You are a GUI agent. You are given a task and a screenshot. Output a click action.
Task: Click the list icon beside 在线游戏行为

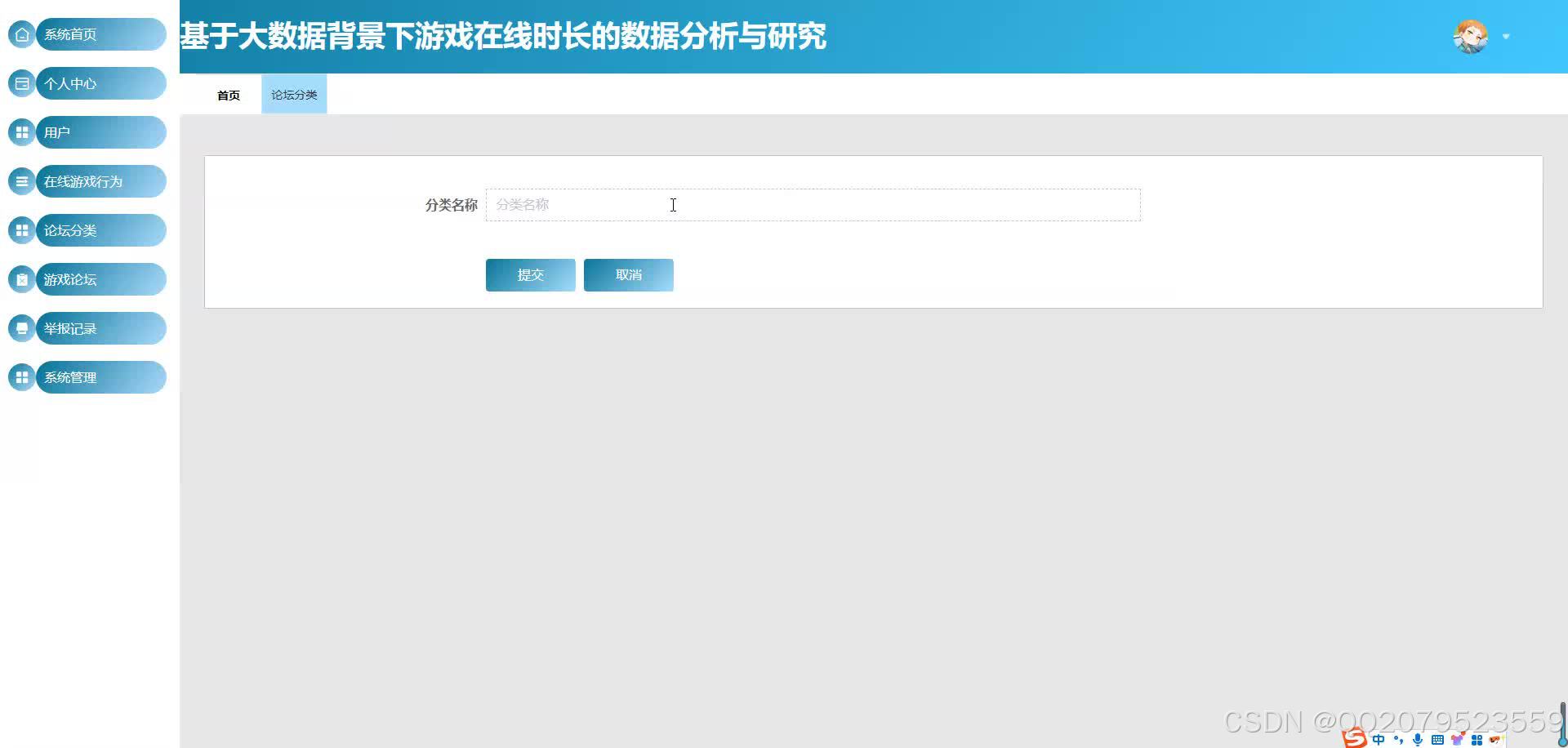point(22,181)
